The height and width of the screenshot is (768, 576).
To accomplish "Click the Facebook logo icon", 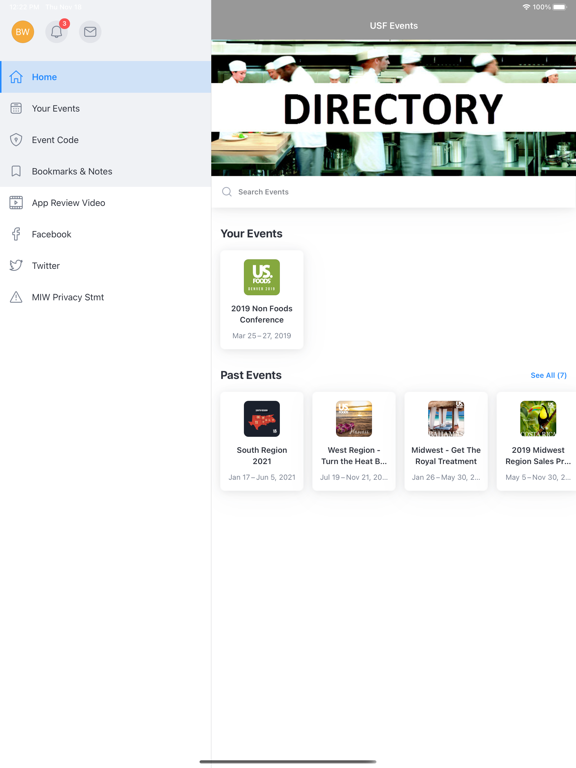I will pyautogui.click(x=16, y=234).
